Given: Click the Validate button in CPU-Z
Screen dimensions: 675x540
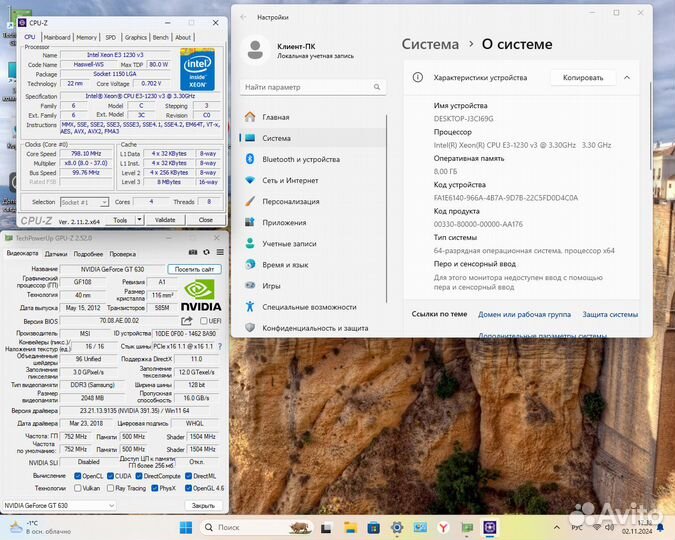Looking at the screenshot, I should 165,220.
